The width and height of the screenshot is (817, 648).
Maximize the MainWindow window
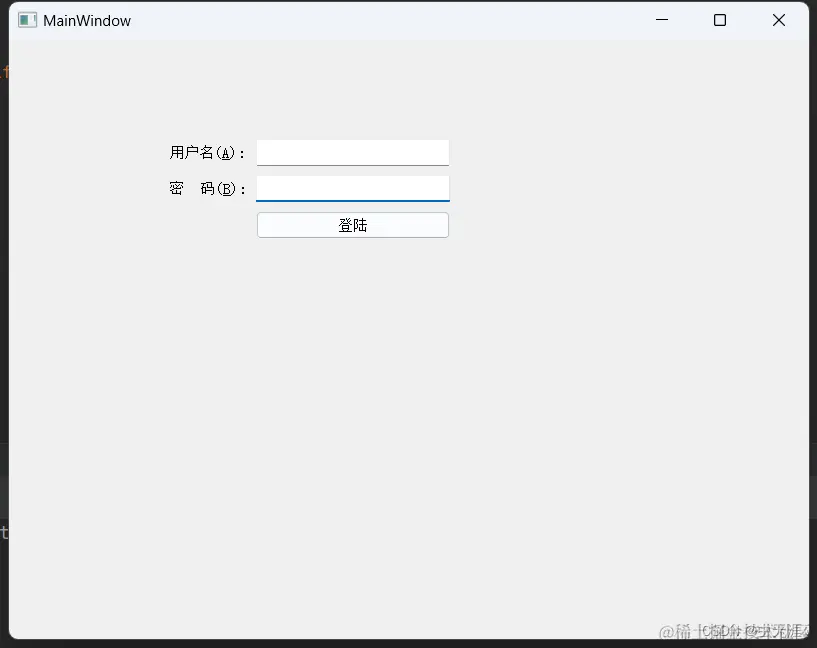(x=720, y=19)
